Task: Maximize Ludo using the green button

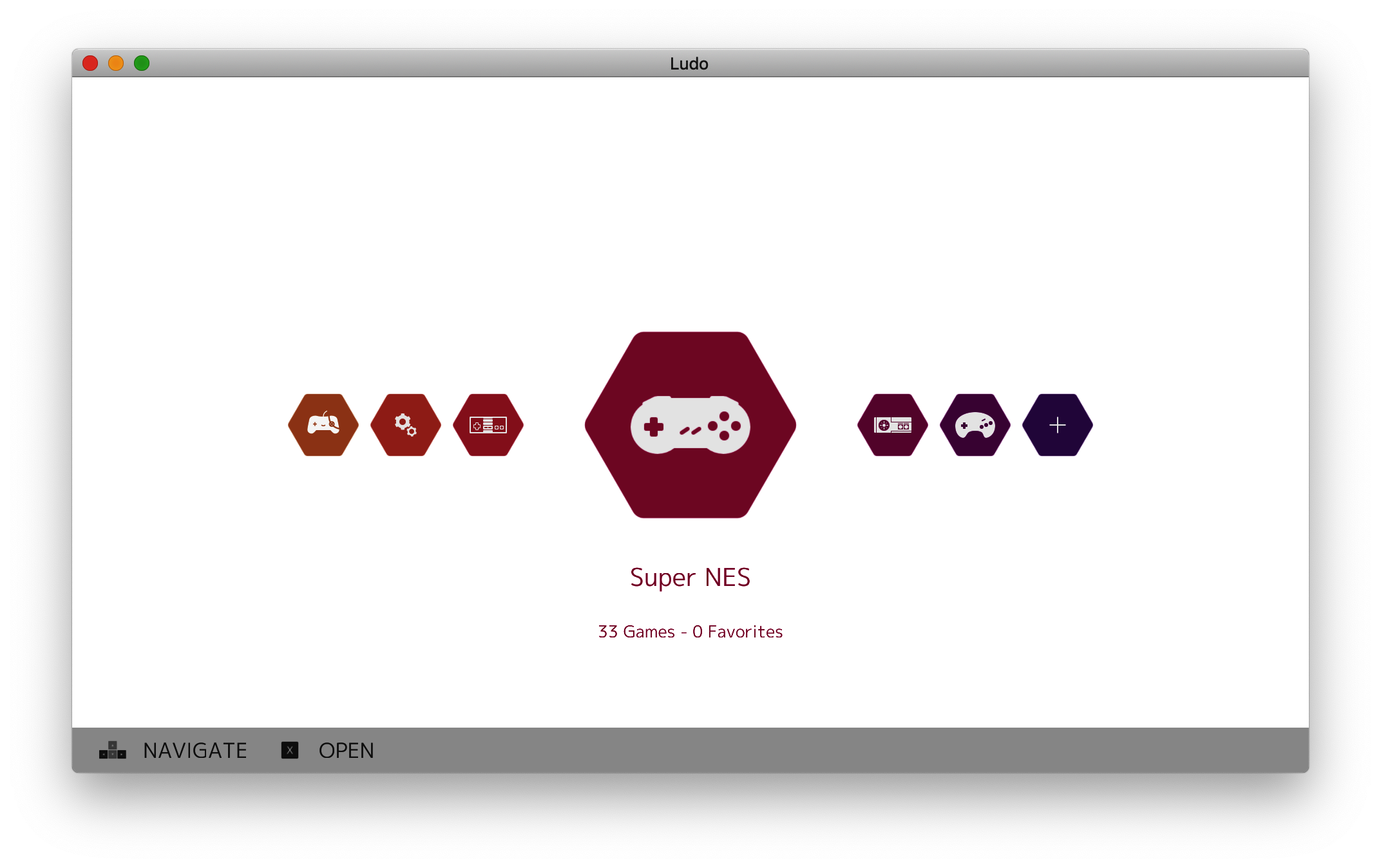Action: tap(142, 63)
